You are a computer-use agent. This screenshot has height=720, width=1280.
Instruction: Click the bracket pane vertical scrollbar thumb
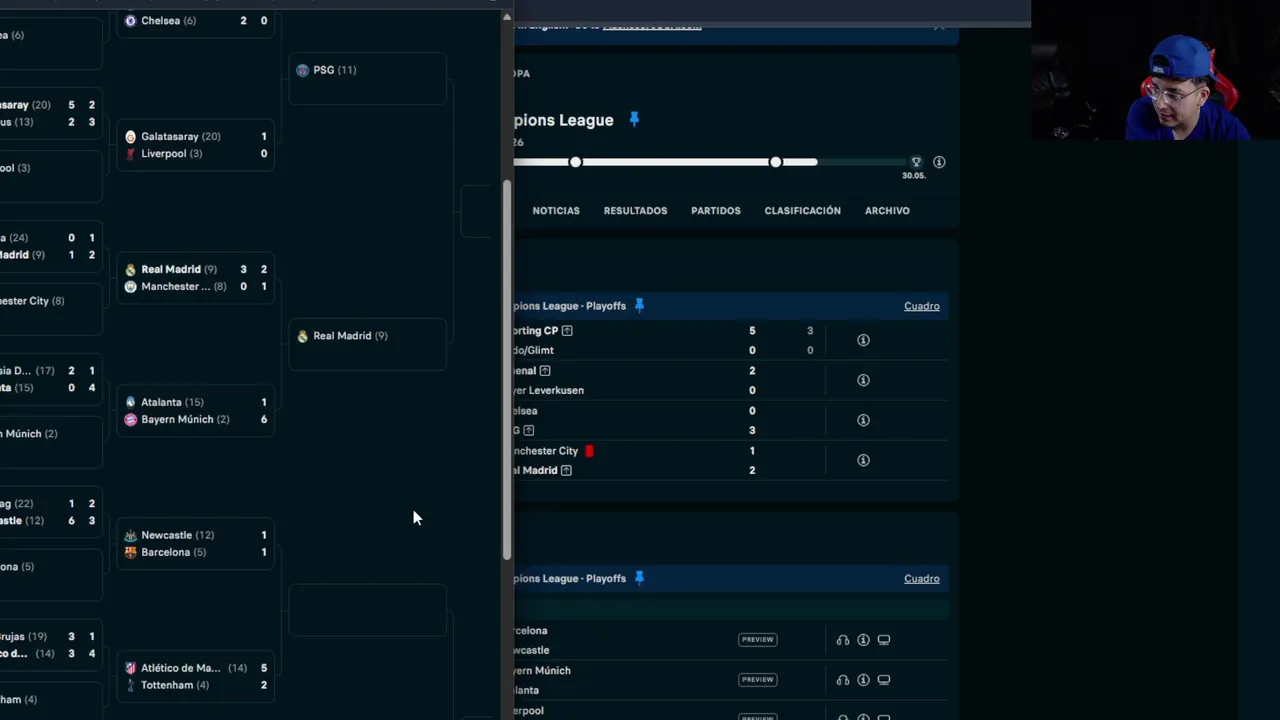507,370
